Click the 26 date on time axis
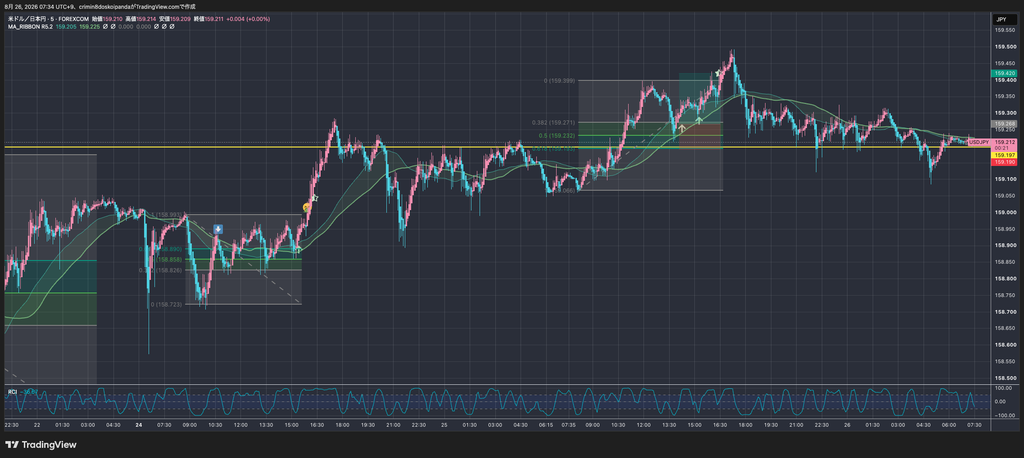This screenshot has width=1024, height=458. coord(846,425)
